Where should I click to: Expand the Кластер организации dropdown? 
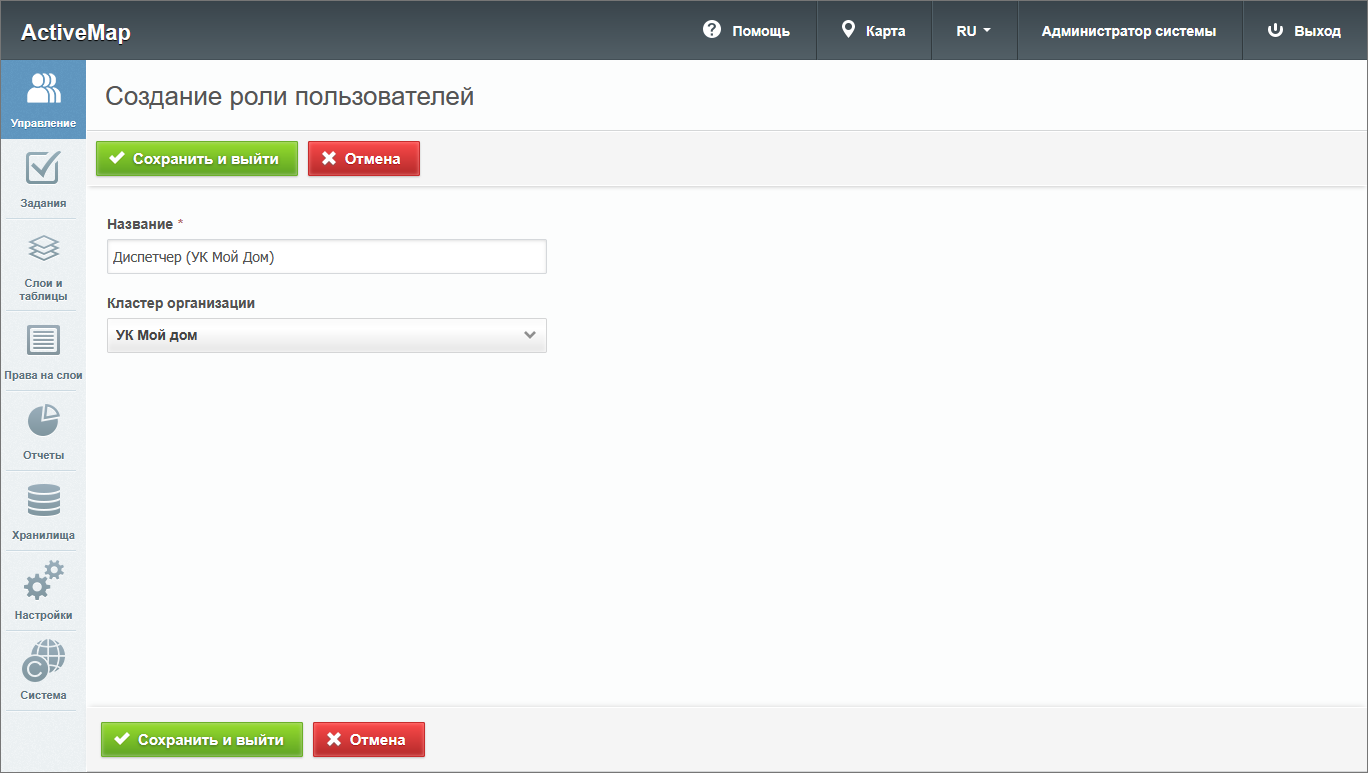coord(326,335)
